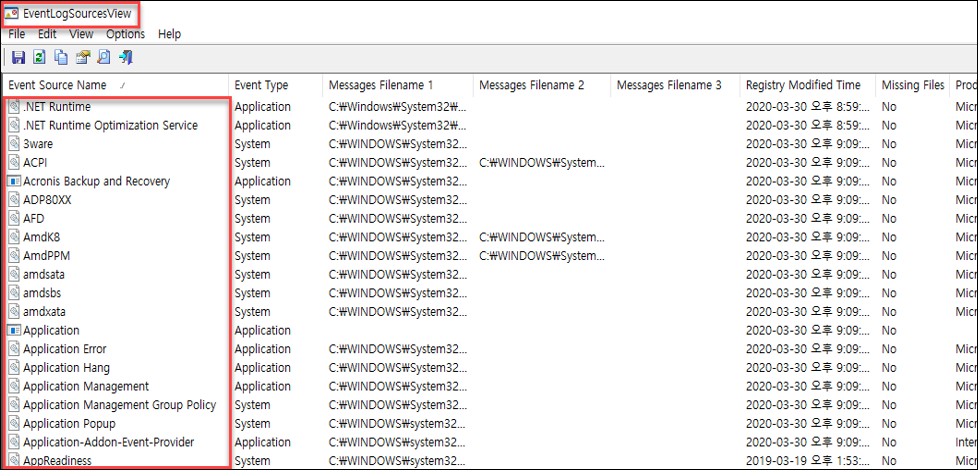Click Messages Filename 2 cell in AmdK8 row

coord(542,237)
